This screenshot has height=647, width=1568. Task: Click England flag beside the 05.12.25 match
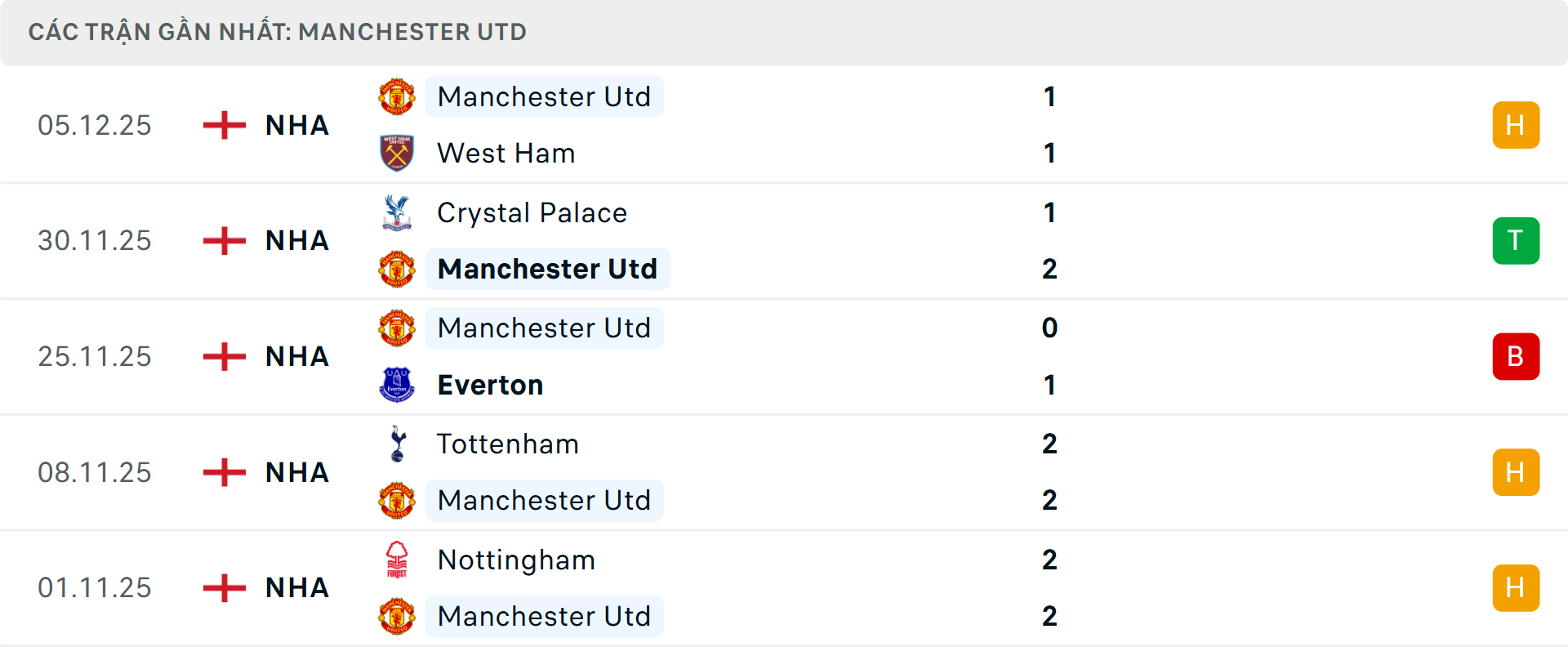[225, 125]
